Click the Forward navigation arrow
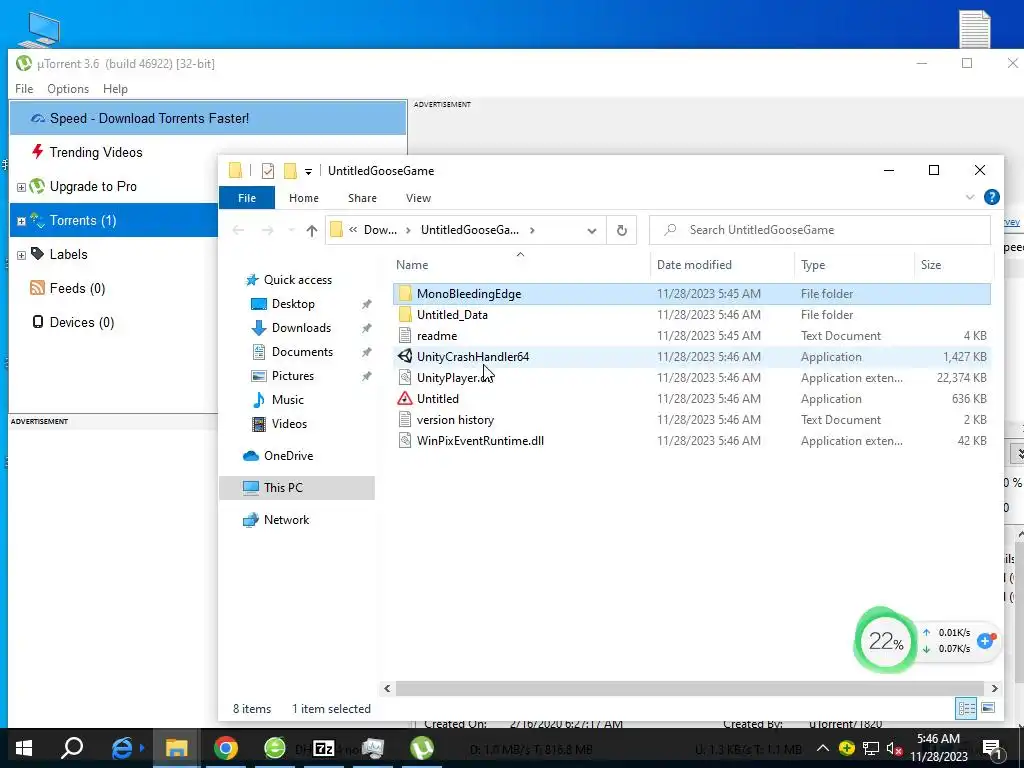Screen dimensions: 1024x768 click(267, 230)
